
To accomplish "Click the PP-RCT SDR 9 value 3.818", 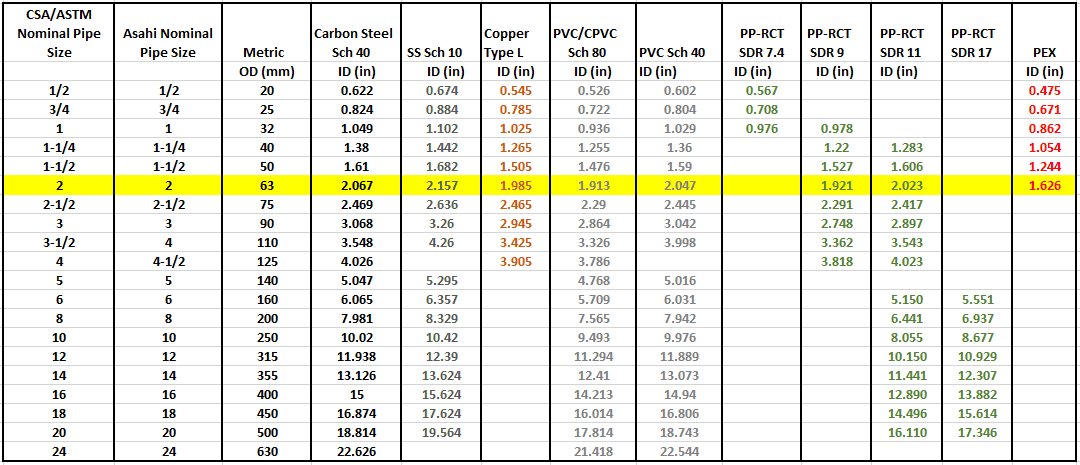I will (x=836, y=262).
